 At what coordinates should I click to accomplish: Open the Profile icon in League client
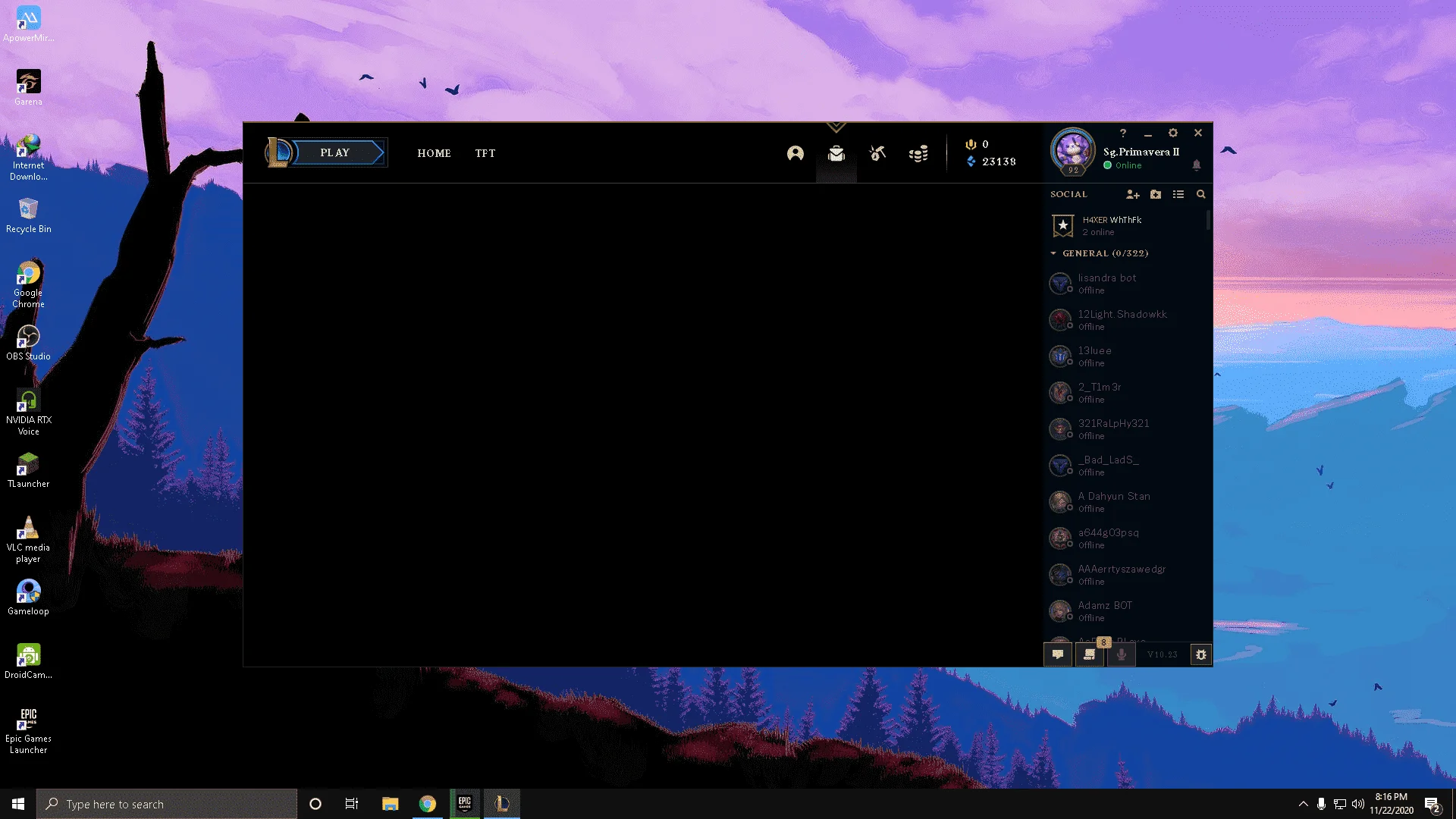795,153
